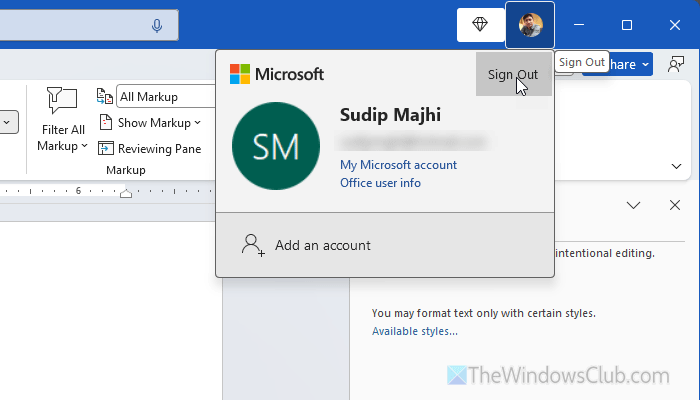Maximize the Word window
Viewport: 700px width, 400px height.
click(x=627, y=25)
